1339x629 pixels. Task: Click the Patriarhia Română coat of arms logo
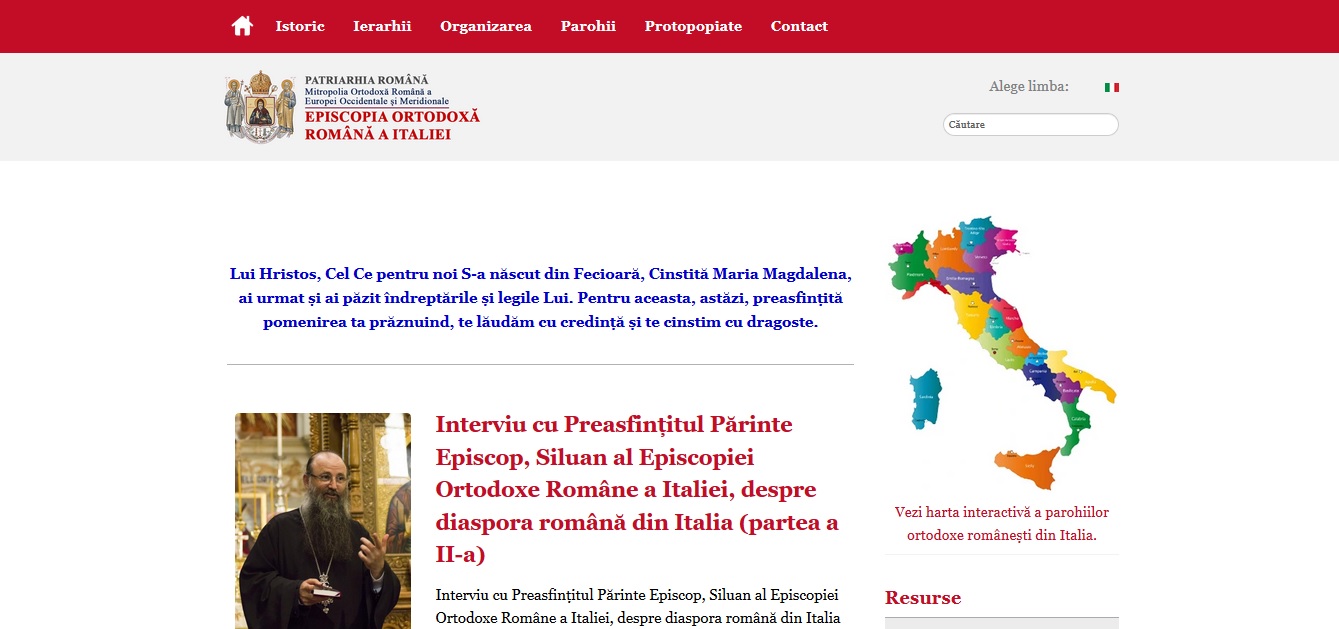coord(258,105)
